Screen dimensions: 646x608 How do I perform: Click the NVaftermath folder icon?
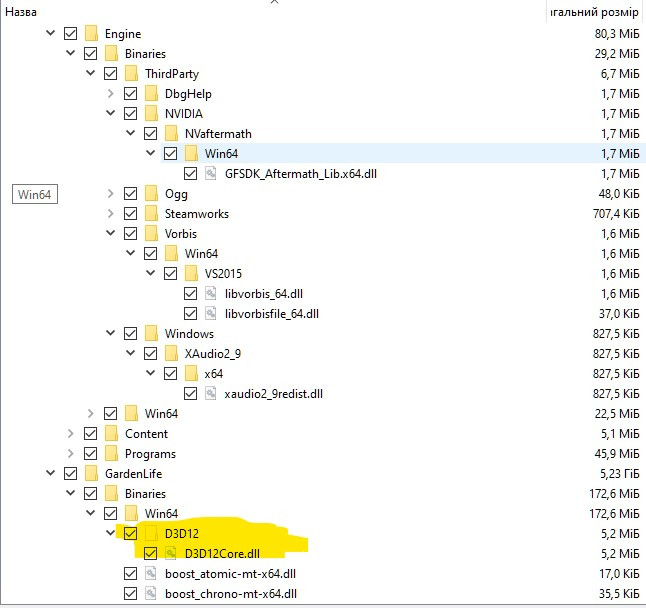click(171, 133)
